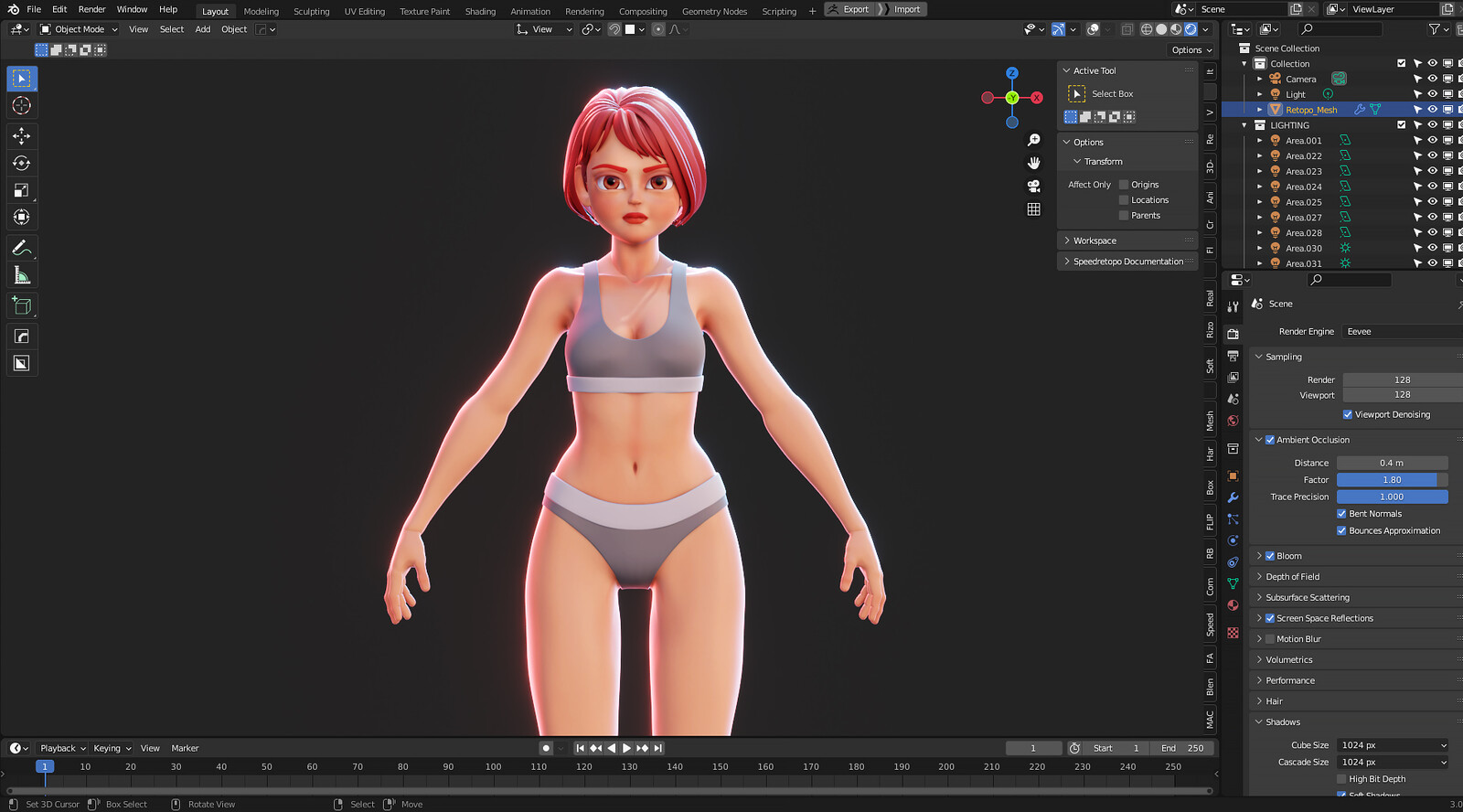Enable Affect Only Origins checkbox
This screenshot has width=1463, height=812.
(1125, 185)
